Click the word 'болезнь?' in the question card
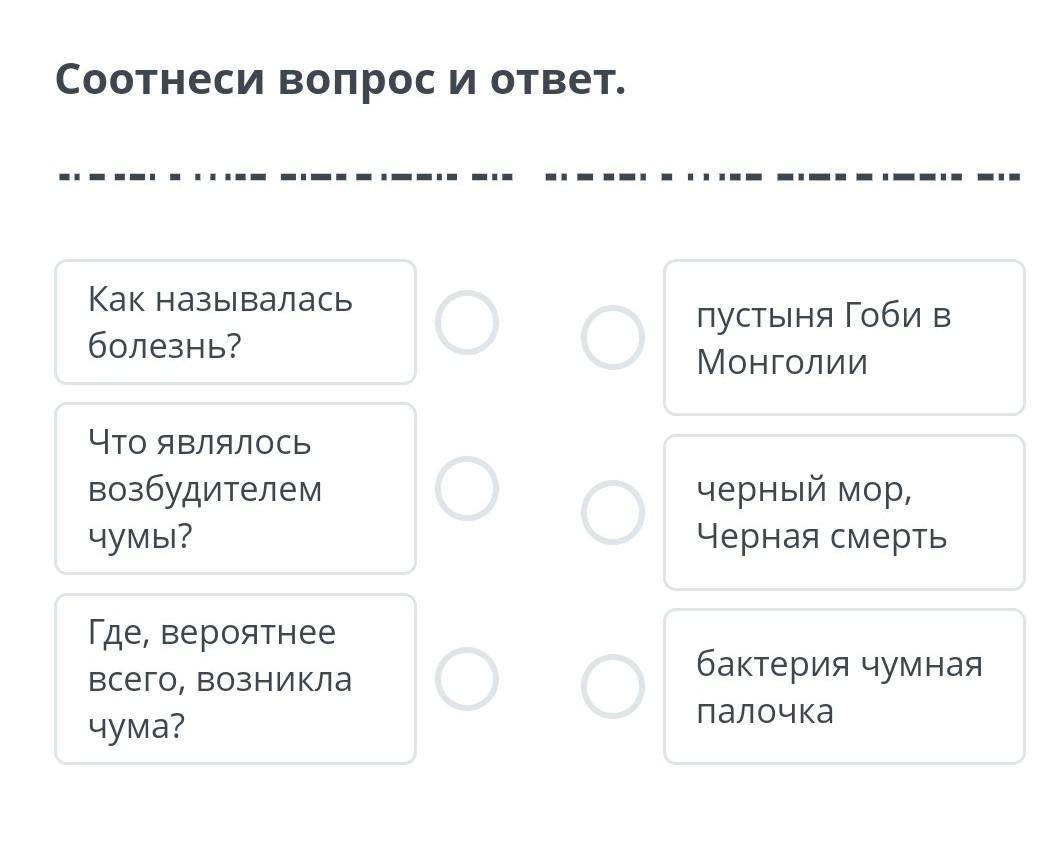 coord(165,346)
